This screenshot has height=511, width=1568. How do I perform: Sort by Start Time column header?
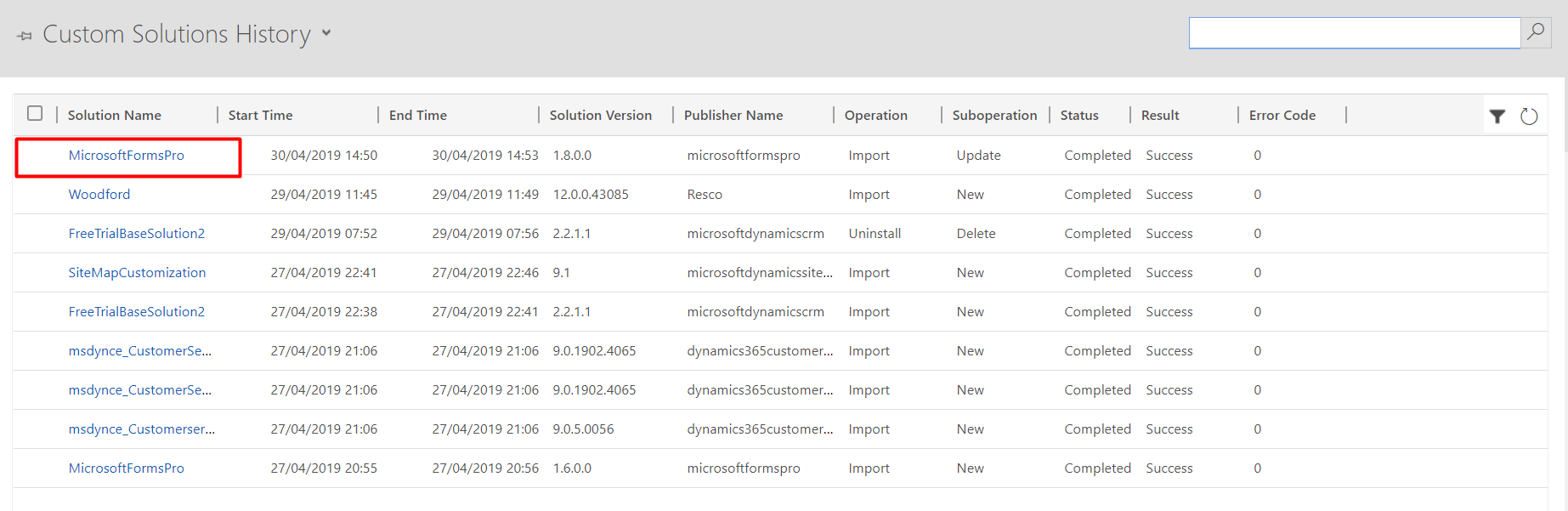pos(260,116)
